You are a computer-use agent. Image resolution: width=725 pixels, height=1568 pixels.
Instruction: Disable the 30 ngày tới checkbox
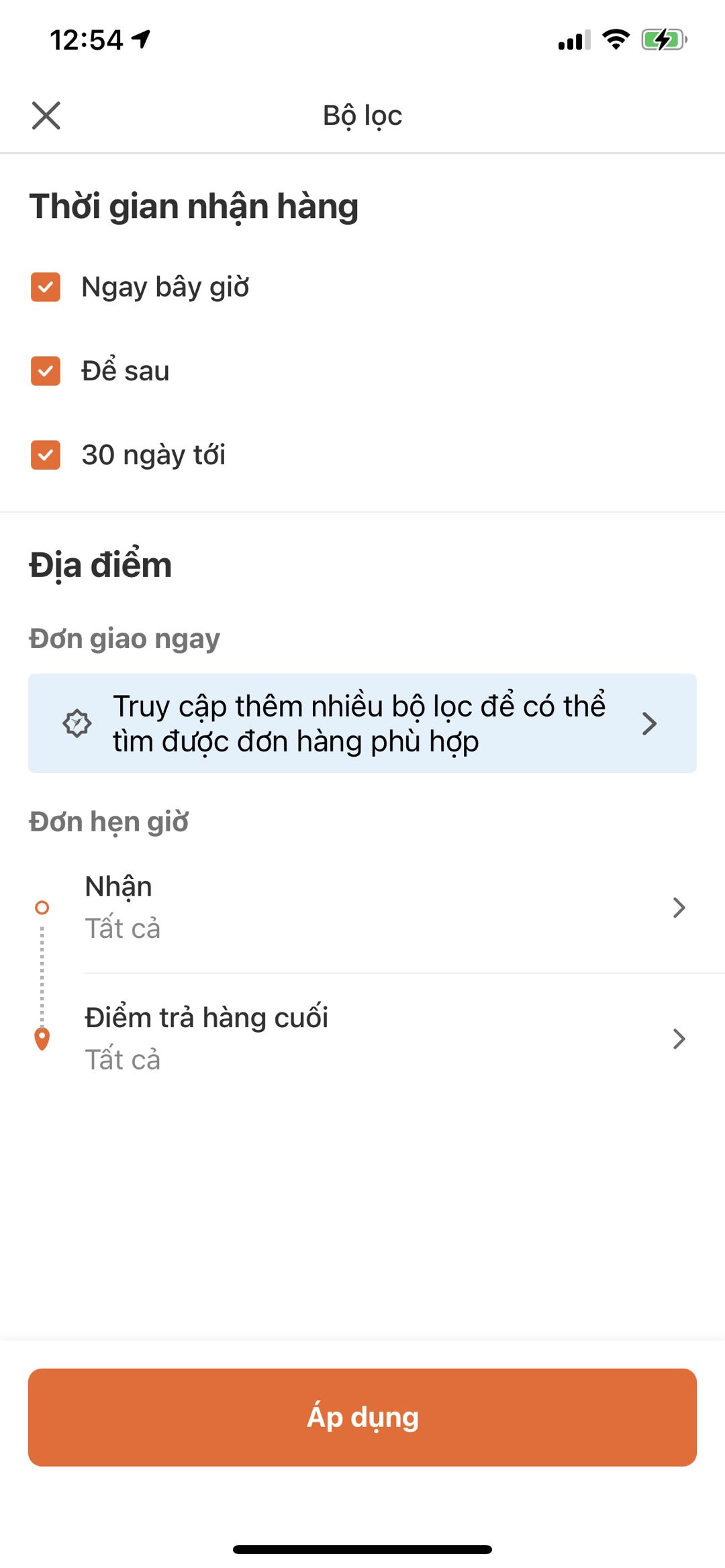coord(46,455)
